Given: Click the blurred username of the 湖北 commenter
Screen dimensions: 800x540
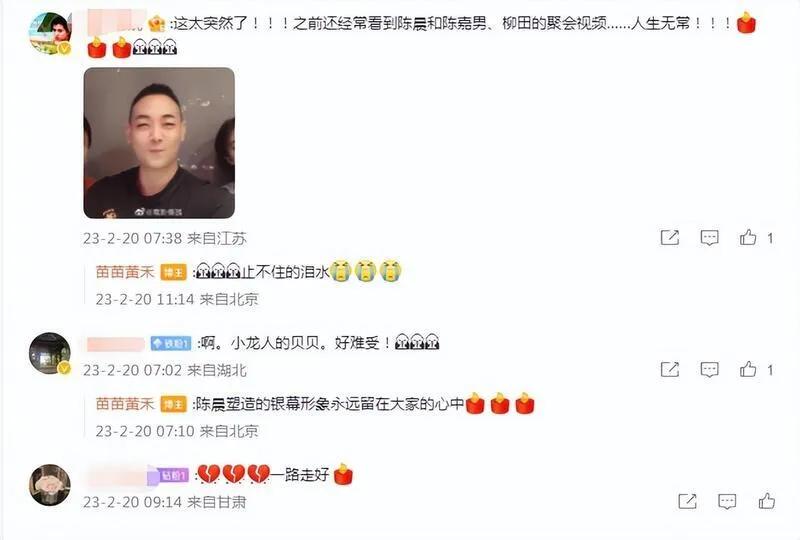Looking at the screenshot, I should coord(115,344).
